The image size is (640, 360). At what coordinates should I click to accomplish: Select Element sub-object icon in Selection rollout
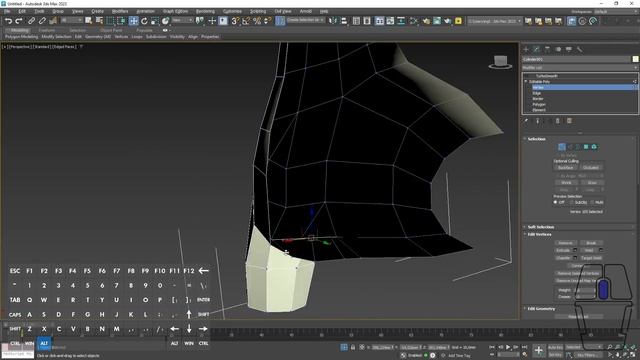pyautogui.click(x=594, y=147)
